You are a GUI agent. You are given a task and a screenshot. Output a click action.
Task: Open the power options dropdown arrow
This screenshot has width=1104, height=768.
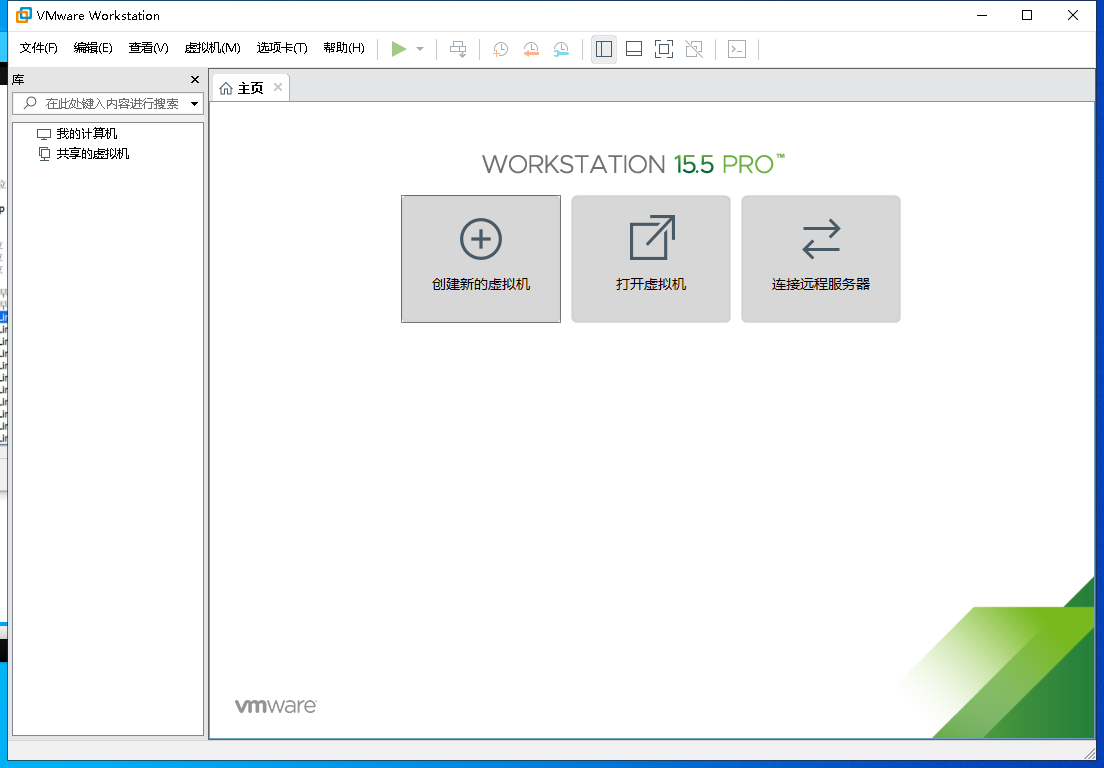point(420,49)
